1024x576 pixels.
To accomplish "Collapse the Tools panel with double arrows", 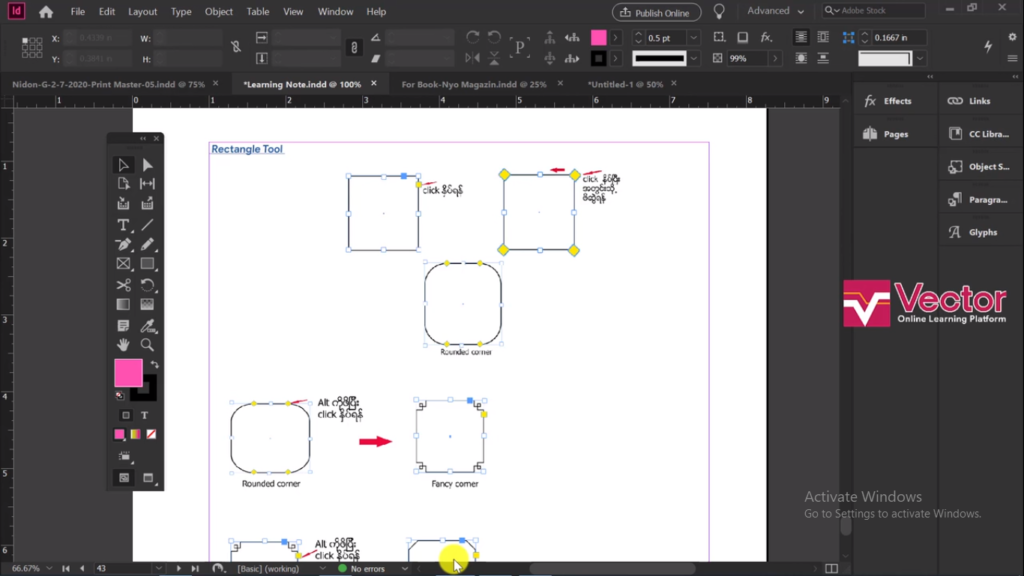I will tap(143, 138).
